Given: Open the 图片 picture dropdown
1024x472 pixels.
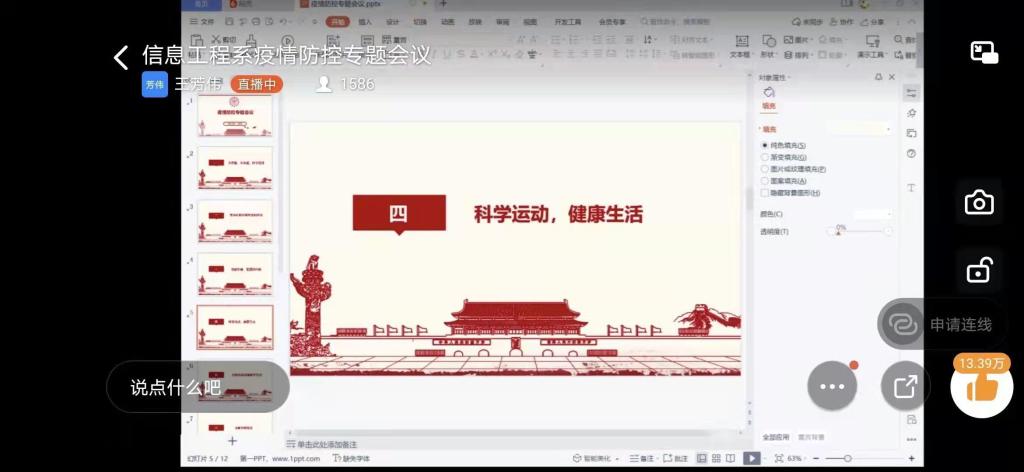Looking at the screenshot, I should 797,40.
